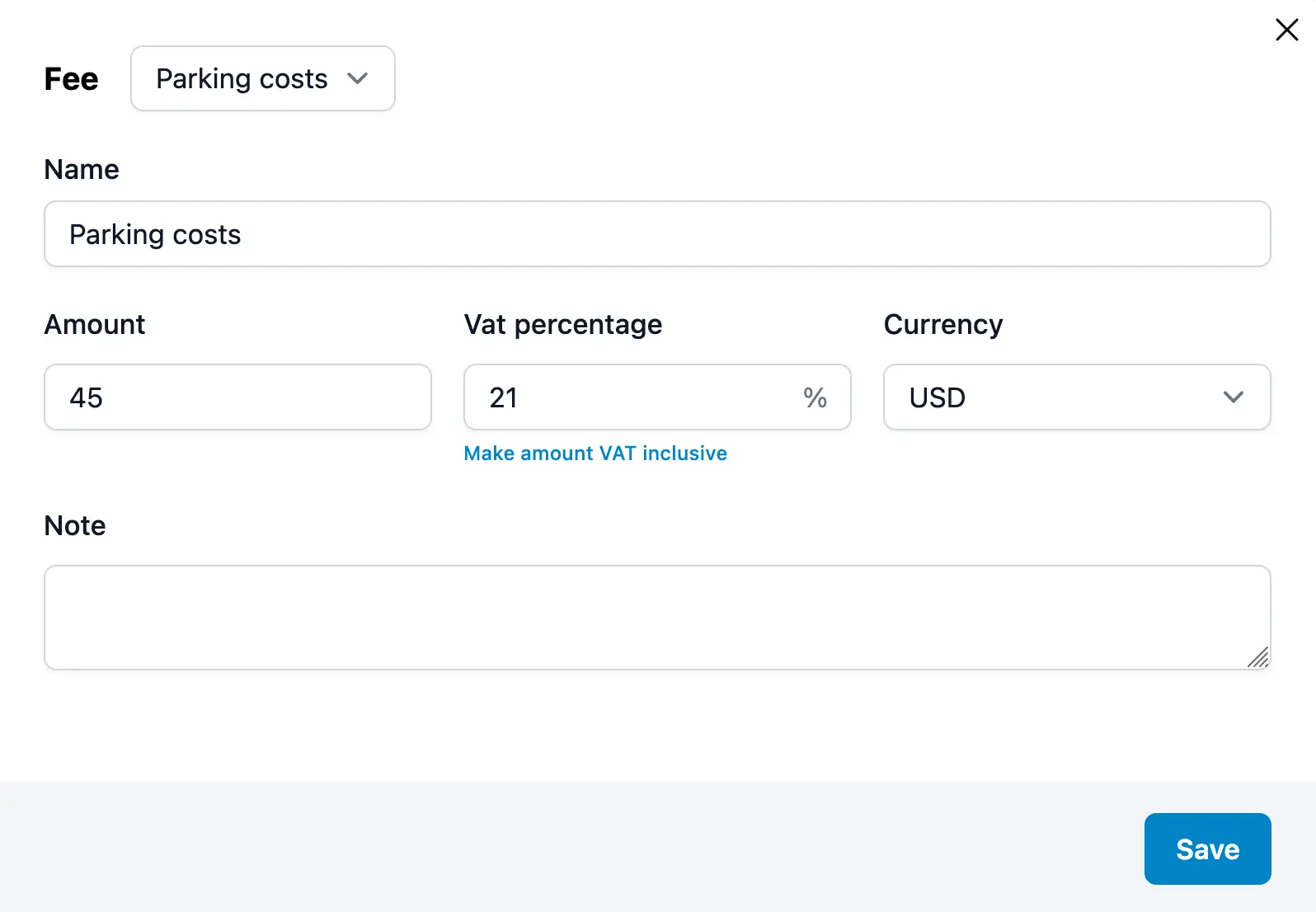
Task: Click the Amount field showing 45
Action: pyautogui.click(x=237, y=397)
